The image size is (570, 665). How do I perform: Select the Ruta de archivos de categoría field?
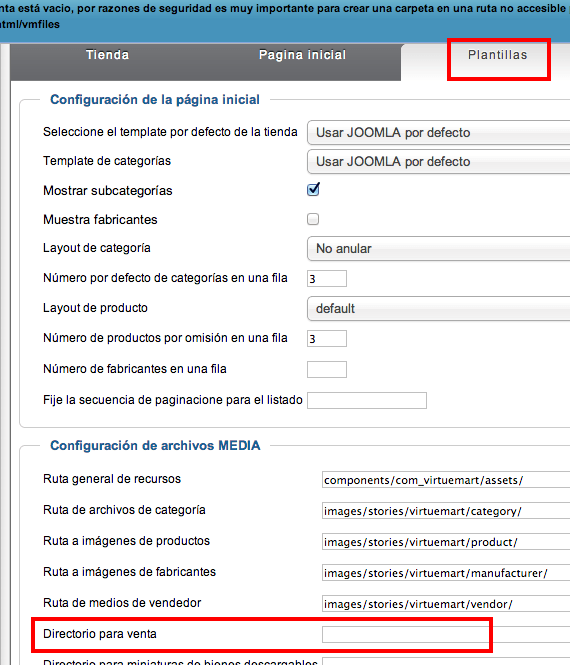coord(446,511)
